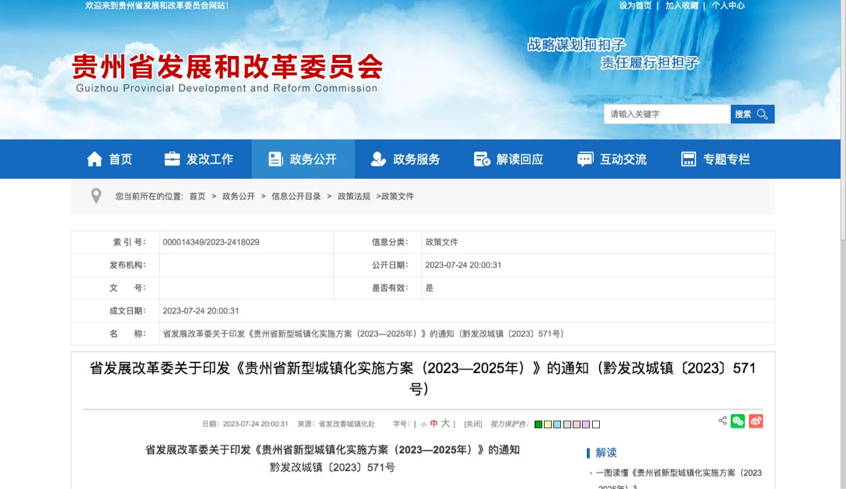Screen dimensions: 846x489
Task: Click the briefcase icon for 发改工作
Action: click(x=172, y=159)
